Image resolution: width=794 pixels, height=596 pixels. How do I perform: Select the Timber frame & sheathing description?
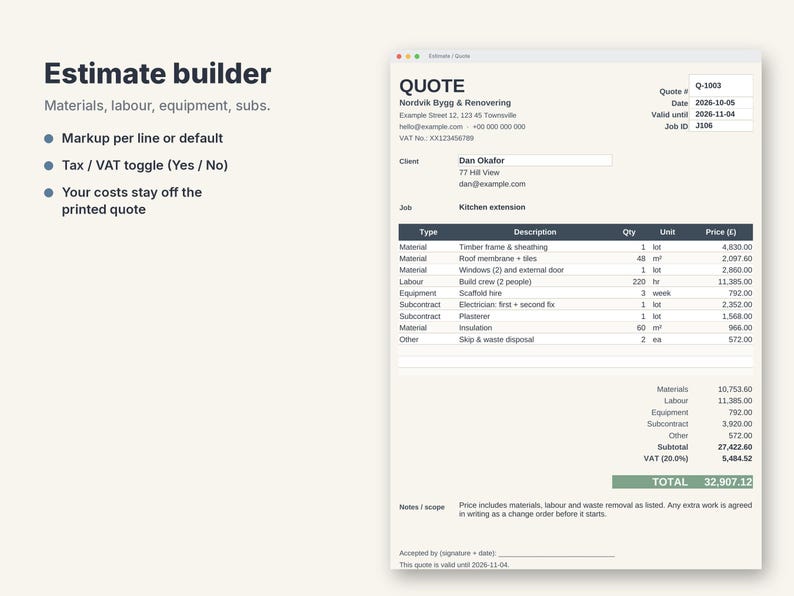(503, 247)
